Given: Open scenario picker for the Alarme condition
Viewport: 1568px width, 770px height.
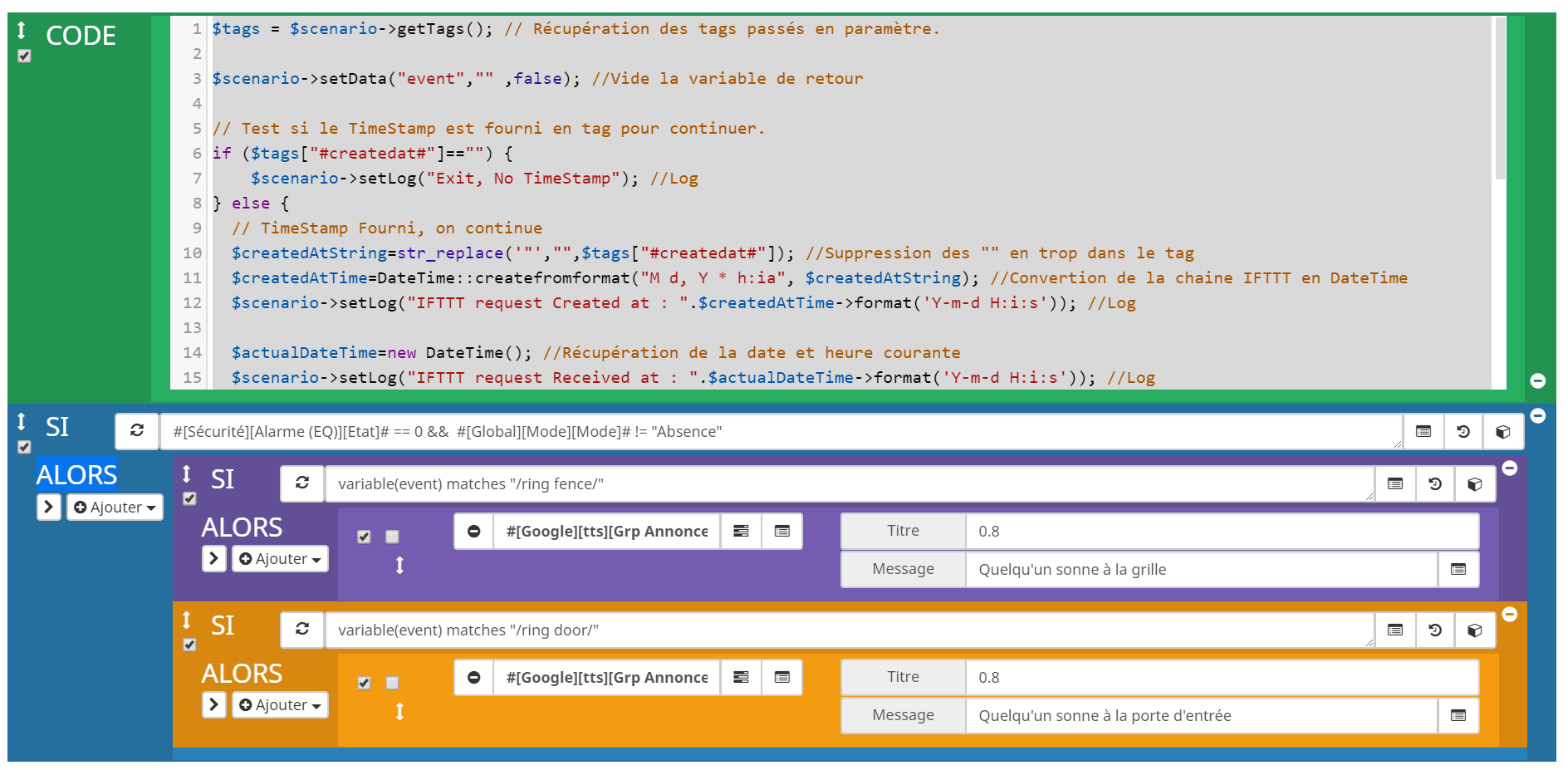Looking at the screenshot, I should [x=1463, y=432].
